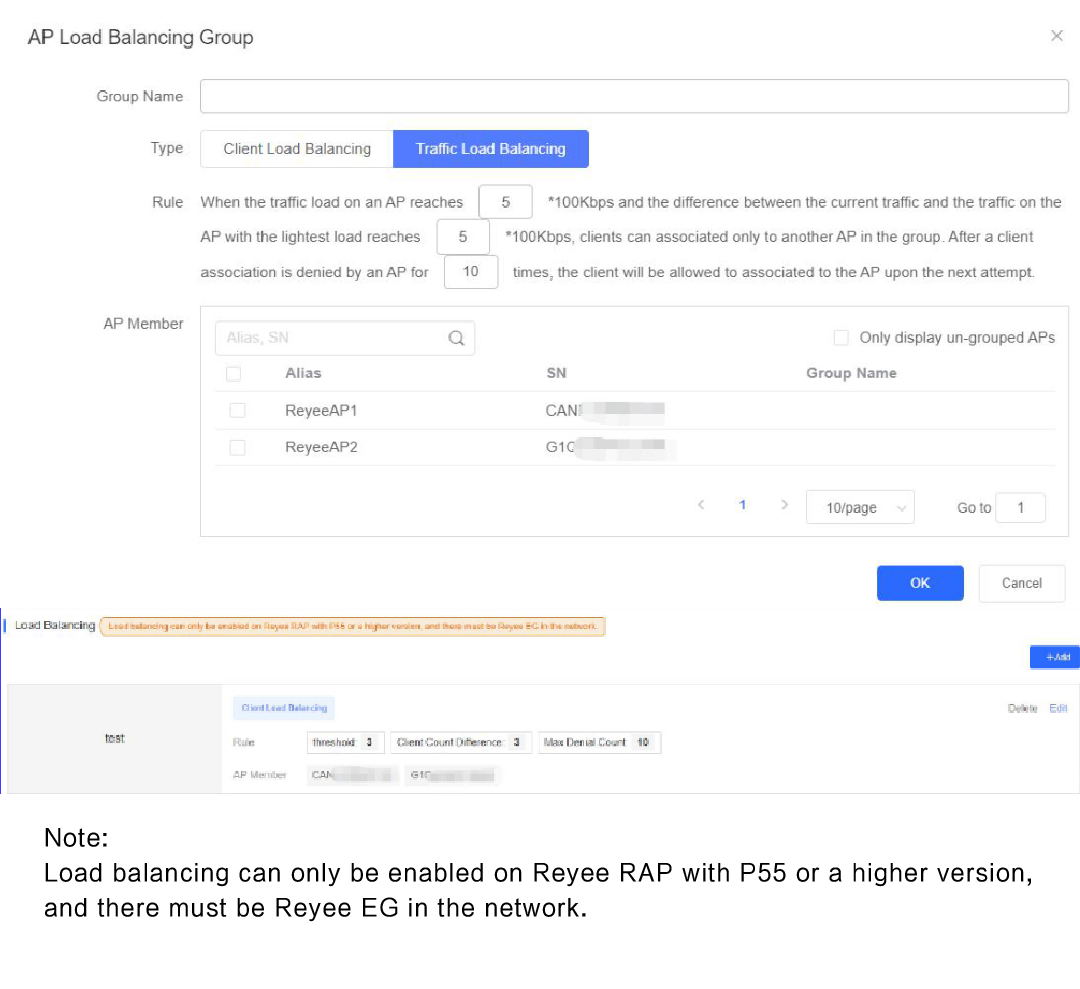
Task: Click the Go to page number field
Action: pos(1021,508)
